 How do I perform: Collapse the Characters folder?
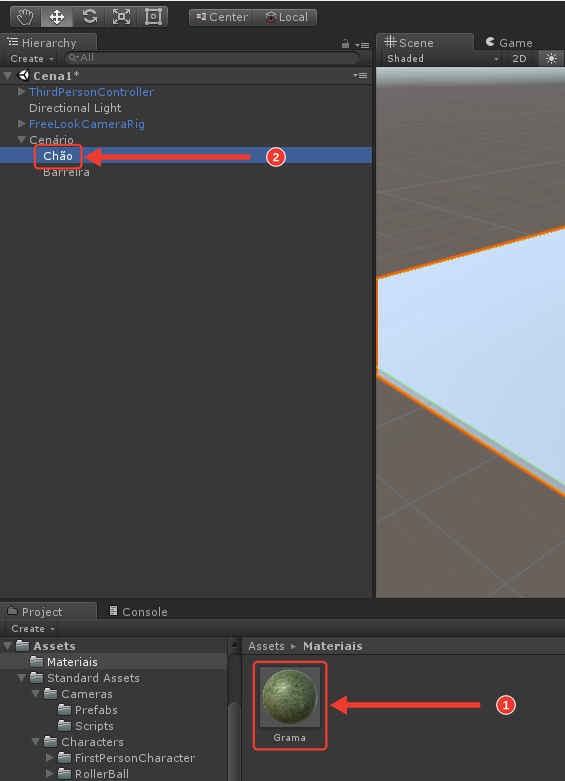coord(35,742)
